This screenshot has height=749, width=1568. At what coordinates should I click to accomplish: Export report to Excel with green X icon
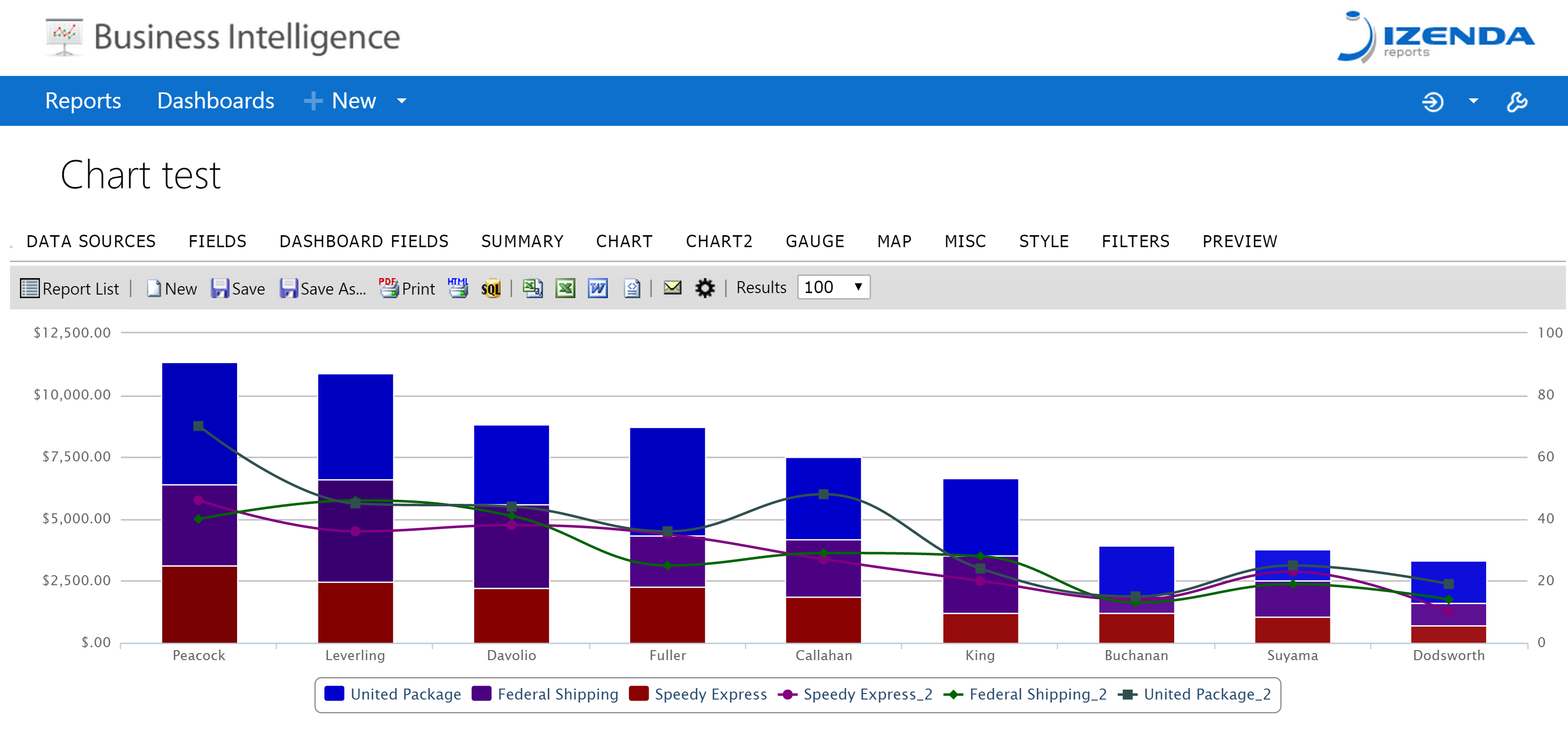pyautogui.click(x=565, y=288)
